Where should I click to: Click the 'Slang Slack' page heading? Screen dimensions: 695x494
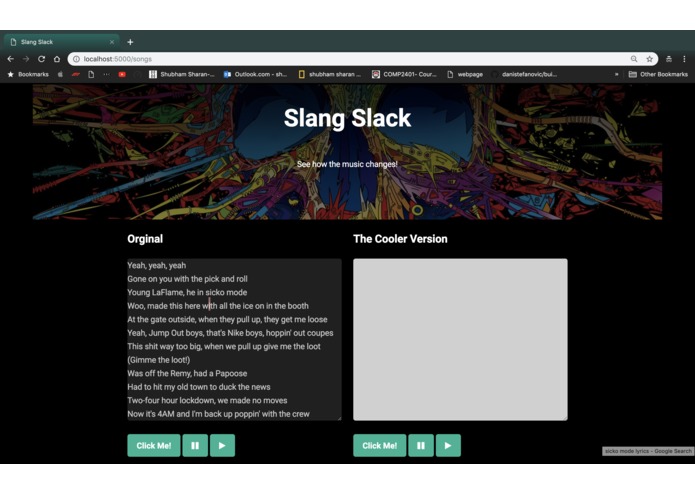pyautogui.click(x=348, y=118)
